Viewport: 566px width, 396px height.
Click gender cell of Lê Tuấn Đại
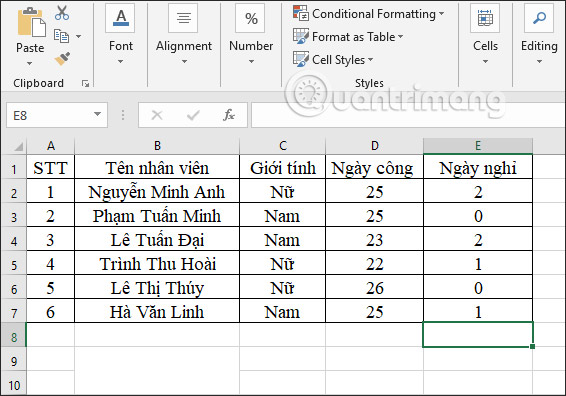[282, 239]
